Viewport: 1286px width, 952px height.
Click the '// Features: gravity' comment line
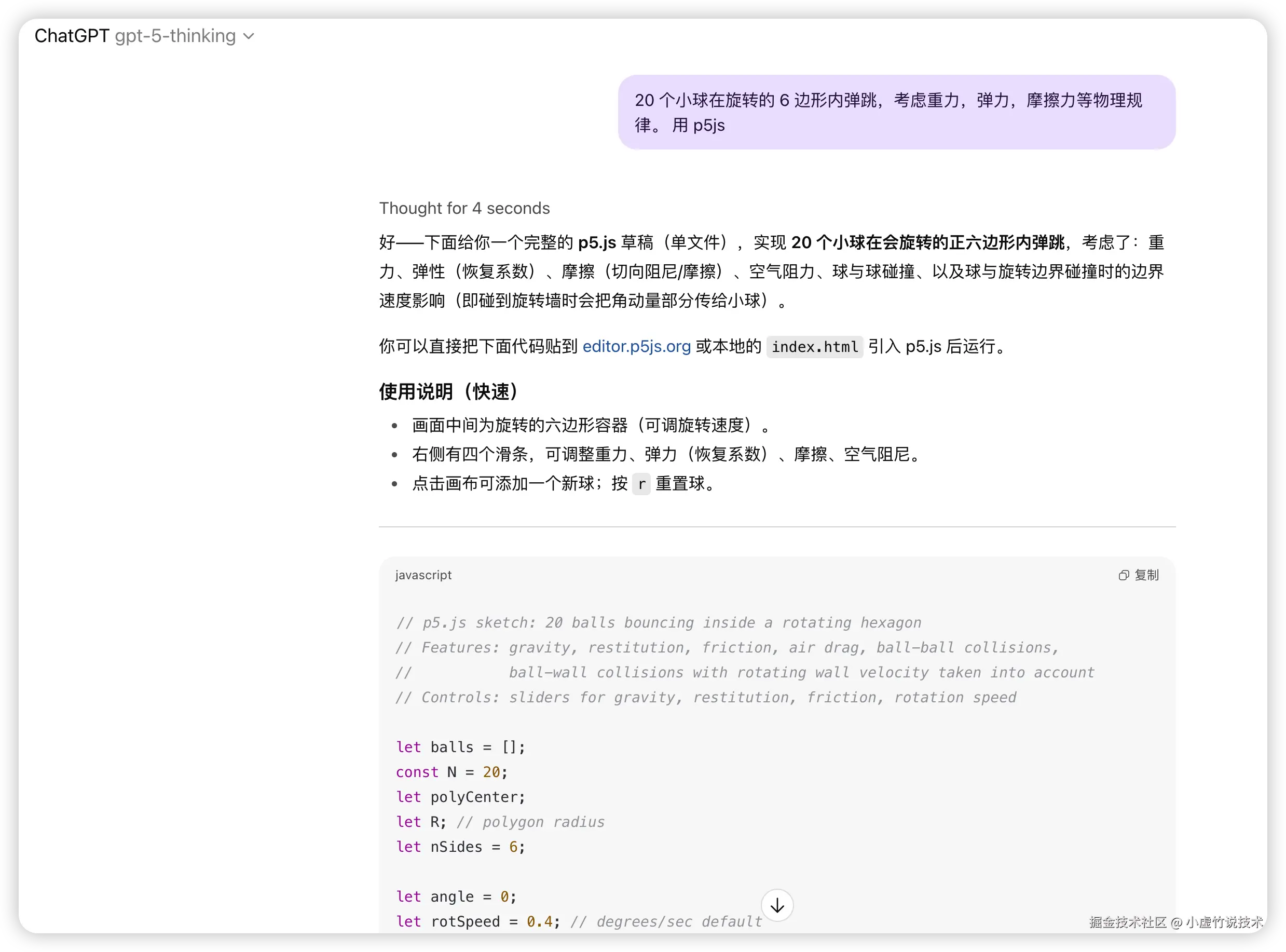(x=728, y=648)
